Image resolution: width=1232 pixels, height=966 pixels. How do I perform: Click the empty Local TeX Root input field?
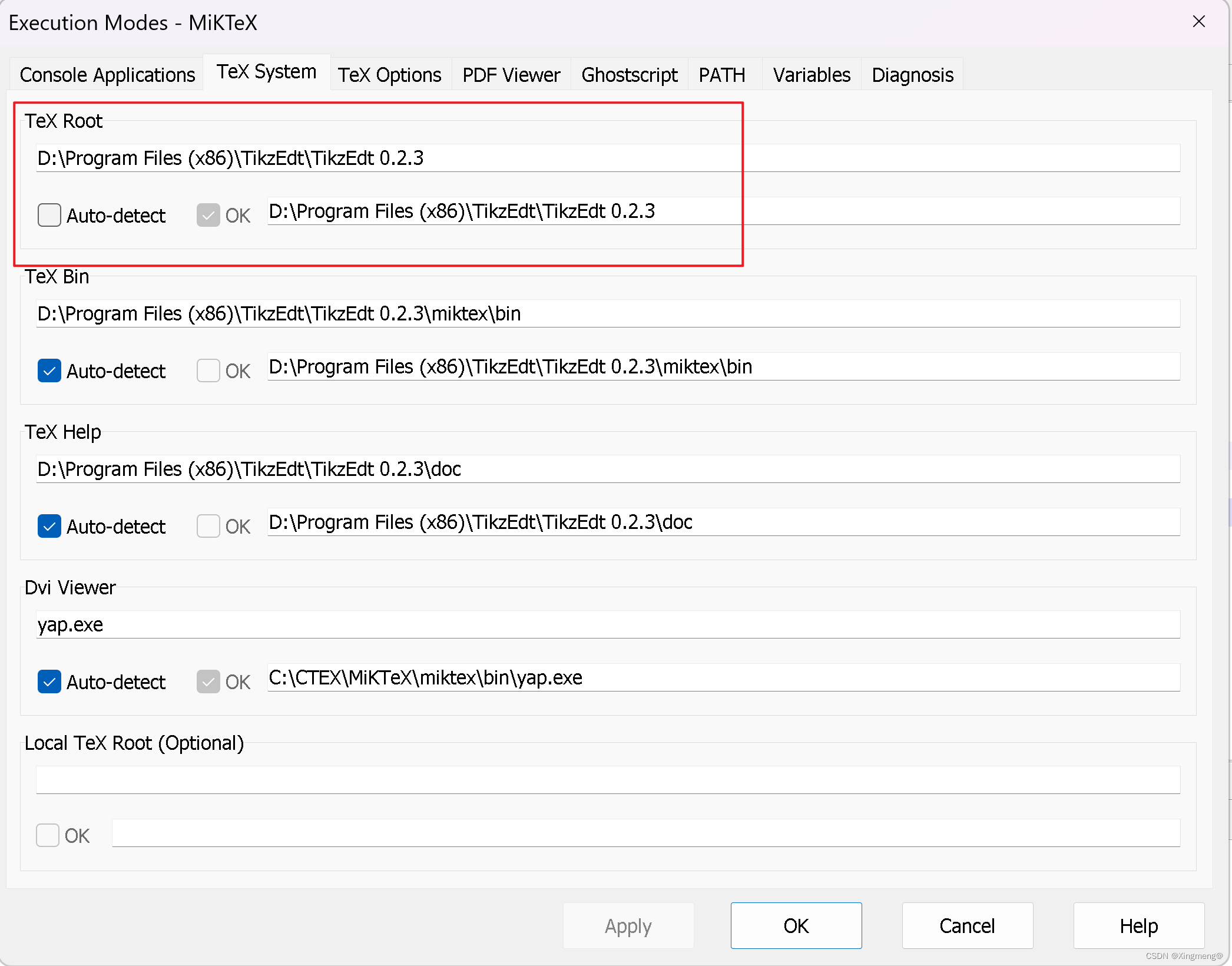(x=608, y=780)
